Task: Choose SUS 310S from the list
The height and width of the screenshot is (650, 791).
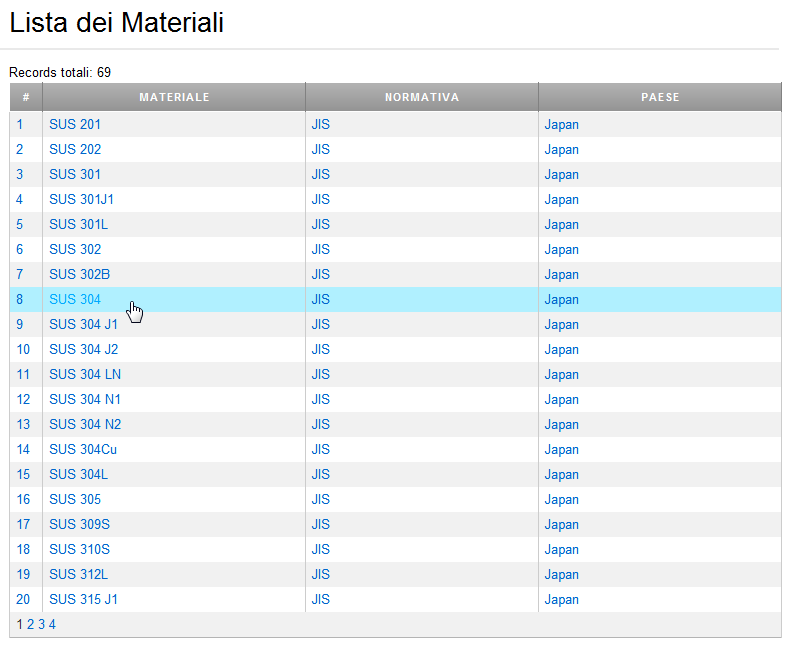Action: coord(79,549)
